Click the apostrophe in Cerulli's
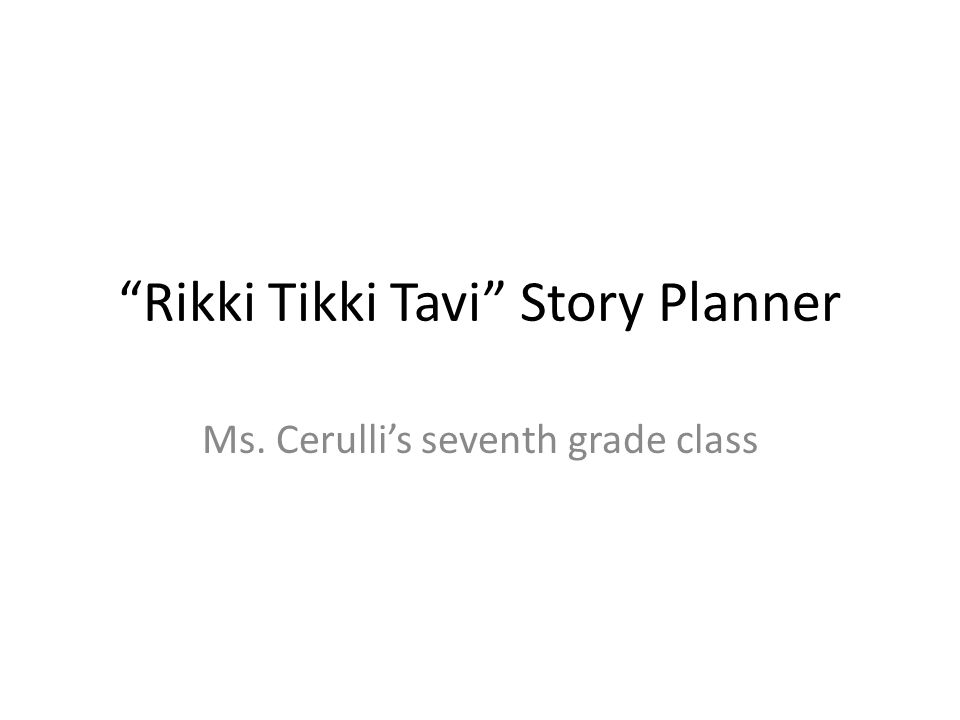 (x=389, y=430)
